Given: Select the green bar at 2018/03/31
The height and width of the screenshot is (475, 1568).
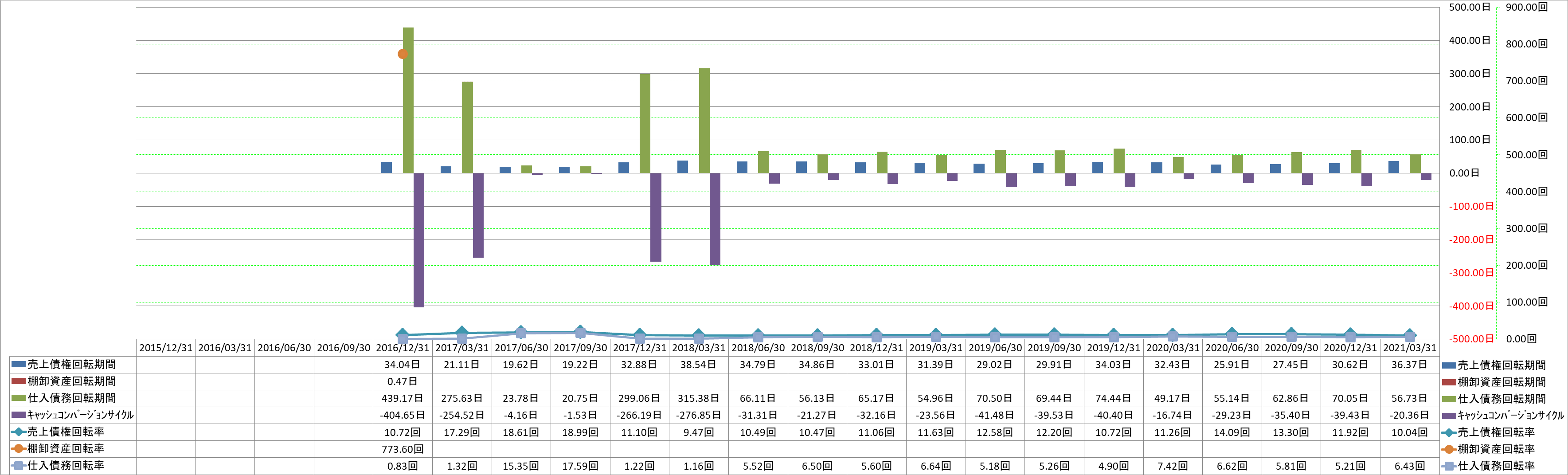Looking at the screenshot, I should click(704, 121).
